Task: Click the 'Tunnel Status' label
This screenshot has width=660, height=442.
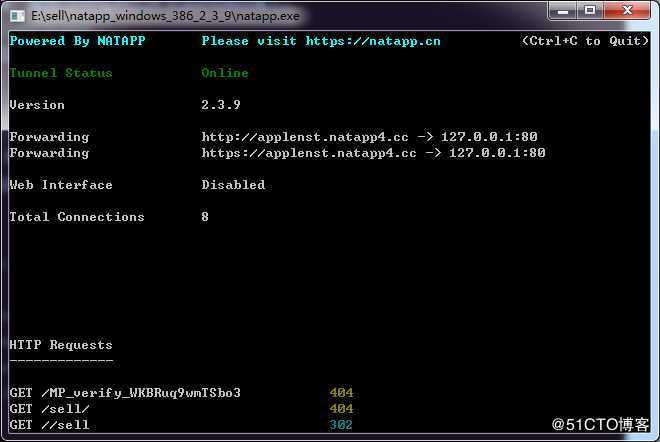Action: (x=61, y=73)
